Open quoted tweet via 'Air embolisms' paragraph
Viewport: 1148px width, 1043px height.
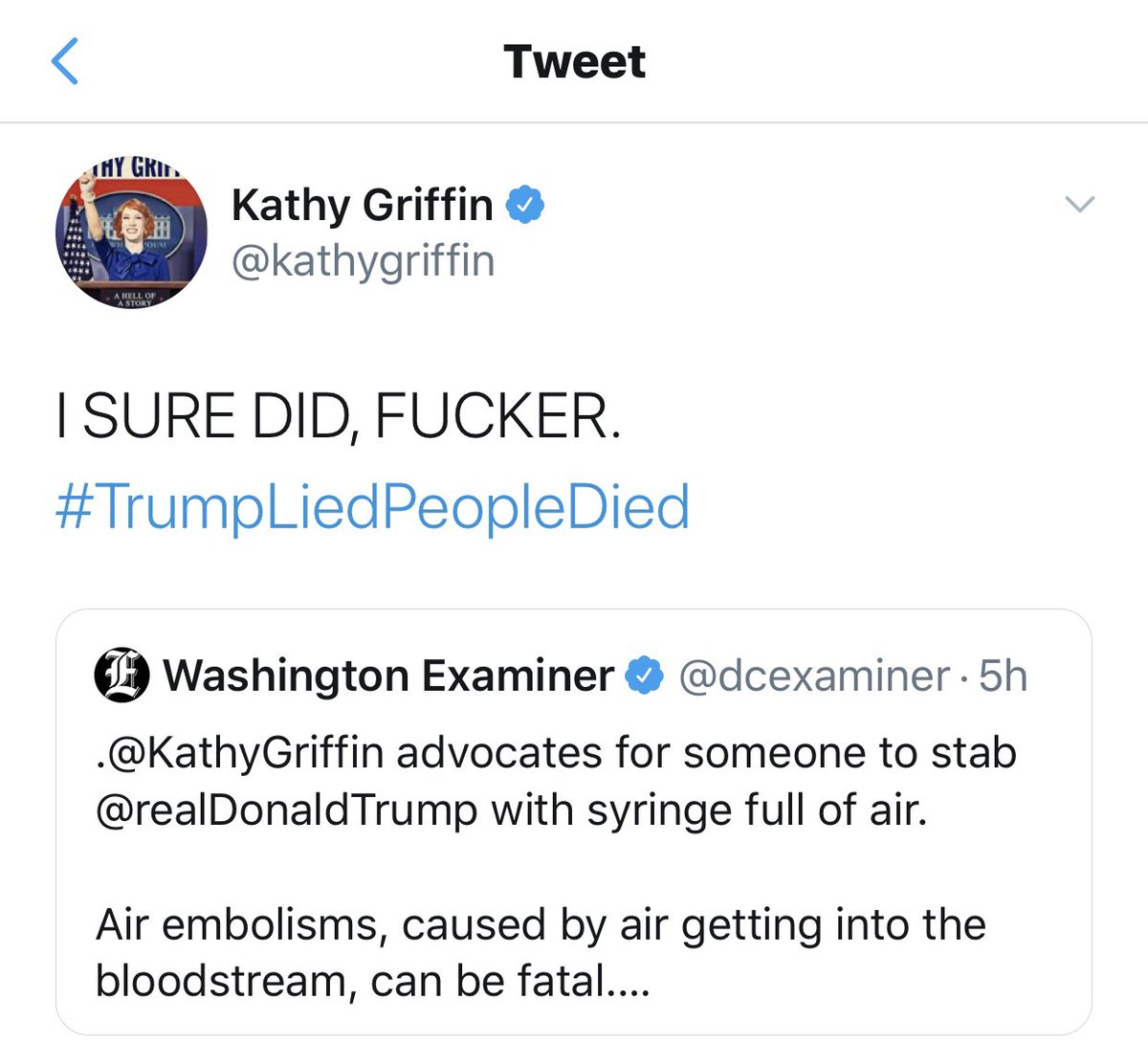pos(541,953)
